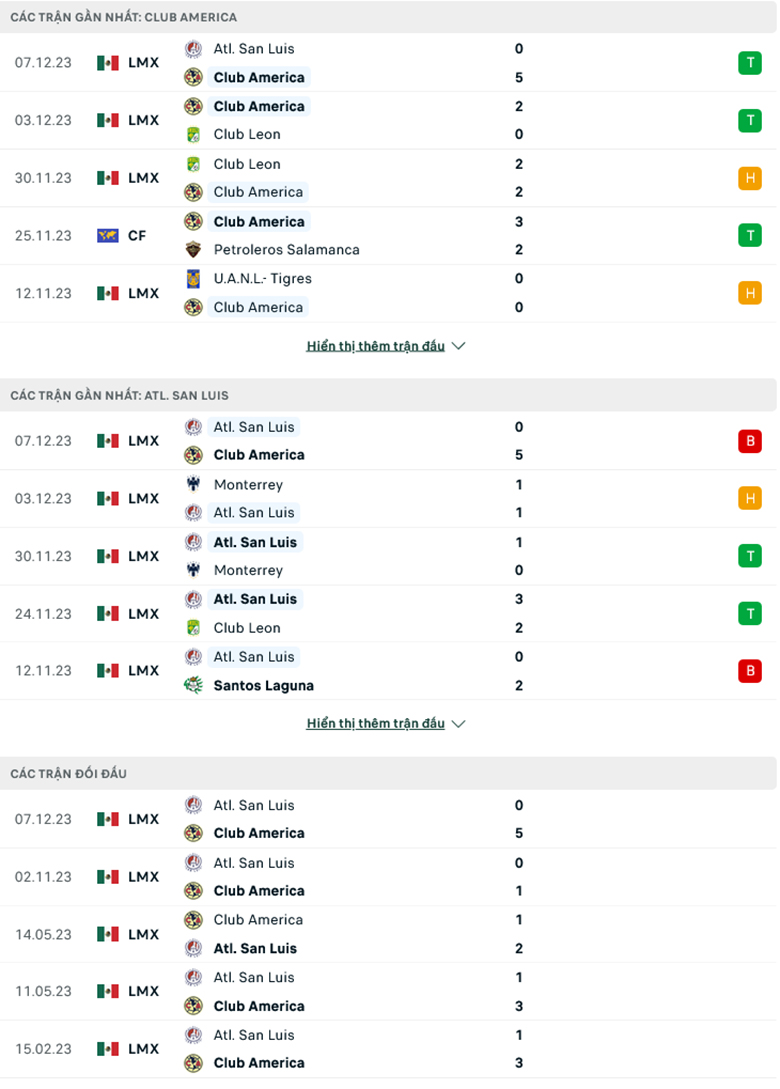Select the 'Các trận gần nhất: Atl. San Luis' header
The width and height of the screenshot is (780, 1089).
[x=119, y=396]
